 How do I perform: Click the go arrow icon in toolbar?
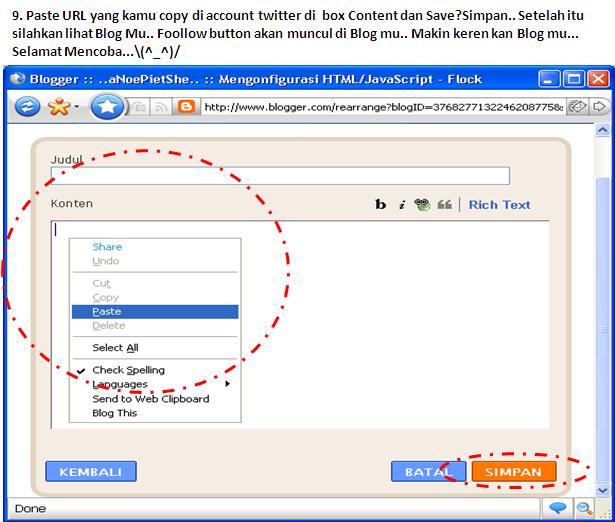pyautogui.click(x=599, y=107)
